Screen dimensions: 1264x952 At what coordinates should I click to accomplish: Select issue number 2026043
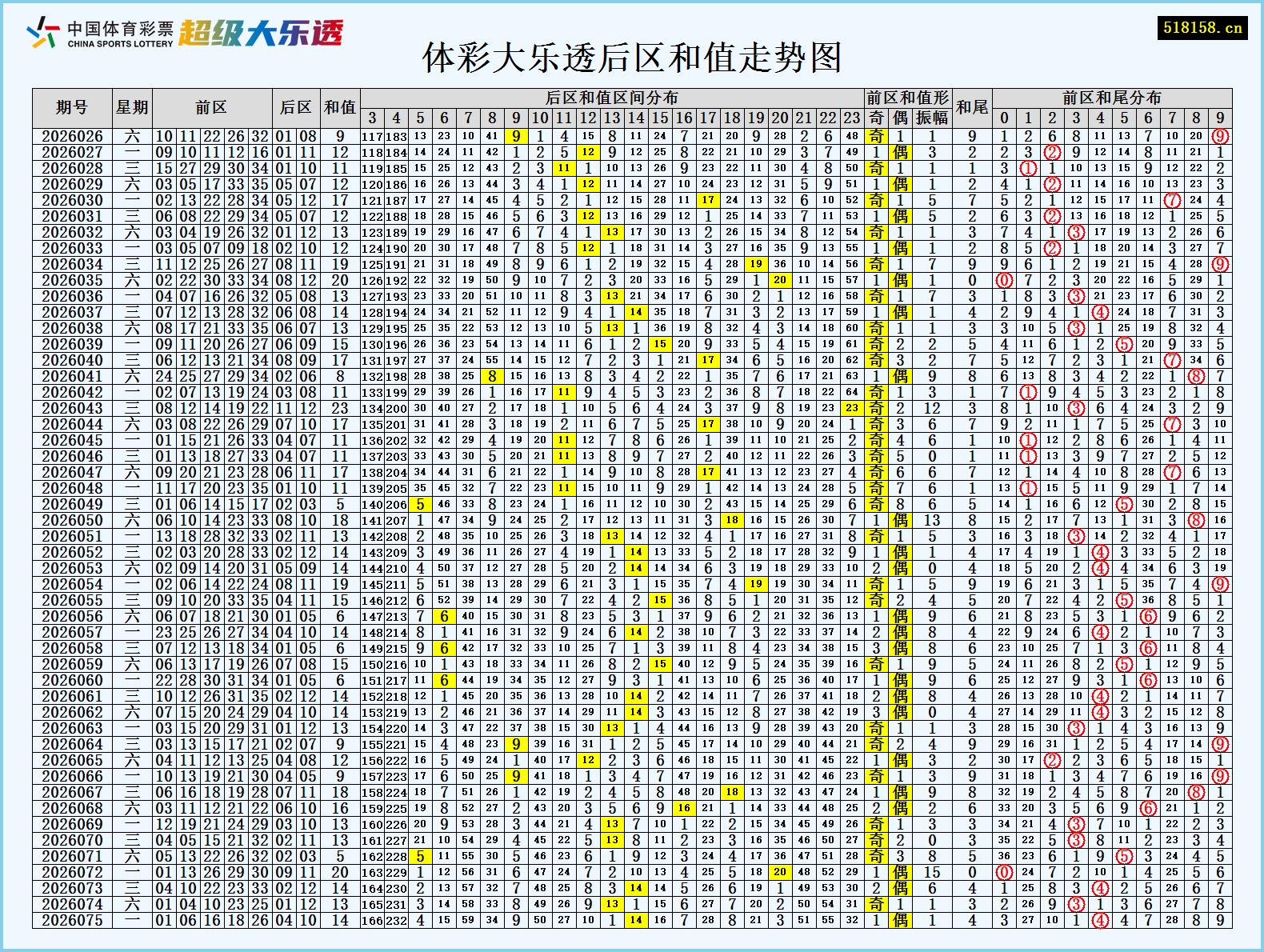coord(72,408)
